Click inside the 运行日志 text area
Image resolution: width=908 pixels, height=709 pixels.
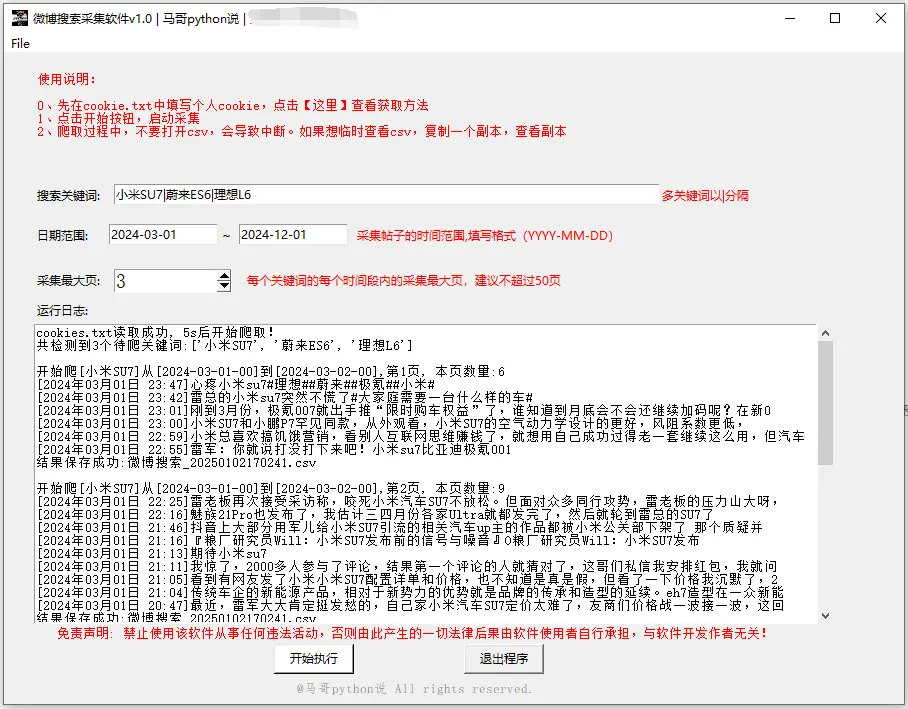420,470
